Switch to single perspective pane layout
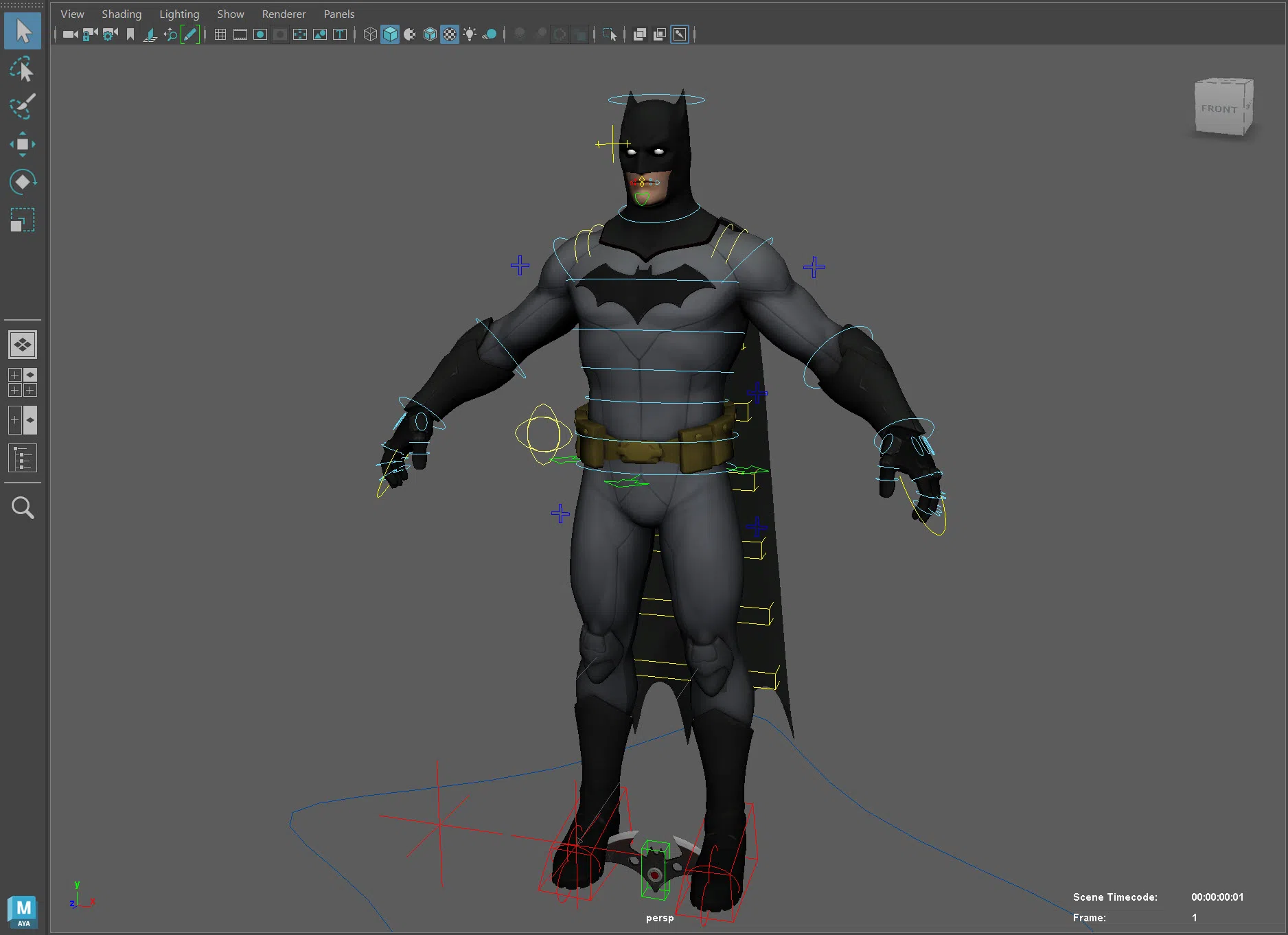This screenshot has height=935, width=1288. coord(23,345)
